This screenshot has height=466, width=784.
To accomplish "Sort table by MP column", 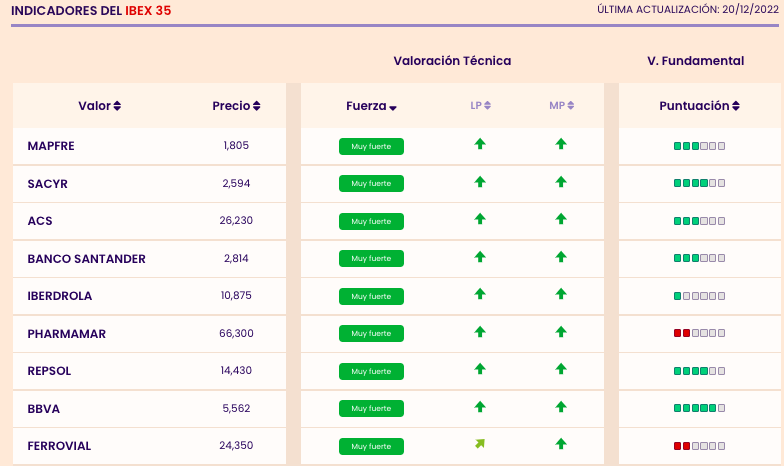I will 562,106.
